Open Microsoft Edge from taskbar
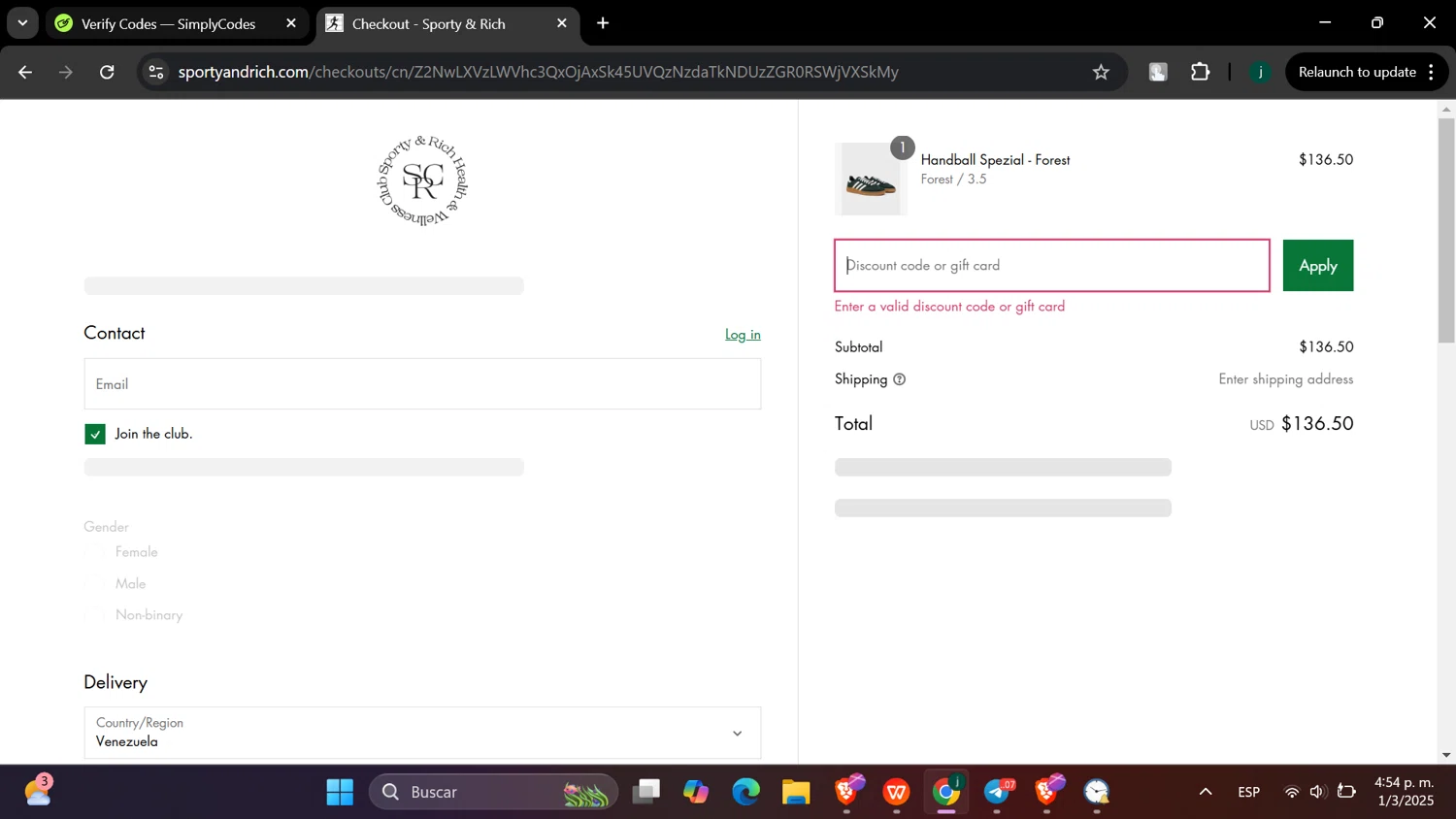The width and height of the screenshot is (1456, 819). (745, 793)
